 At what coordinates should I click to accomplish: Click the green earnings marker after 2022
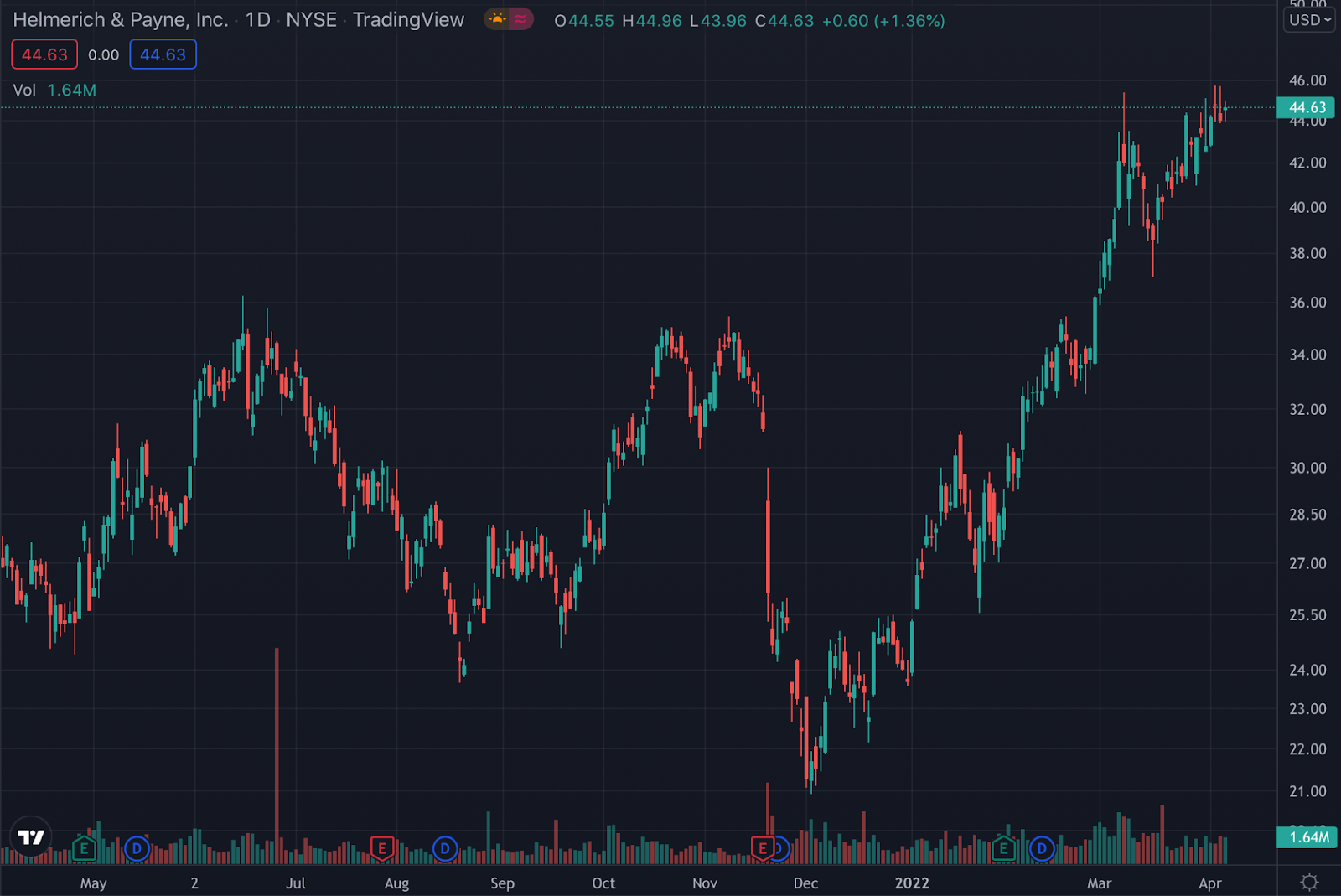(1003, 849)
